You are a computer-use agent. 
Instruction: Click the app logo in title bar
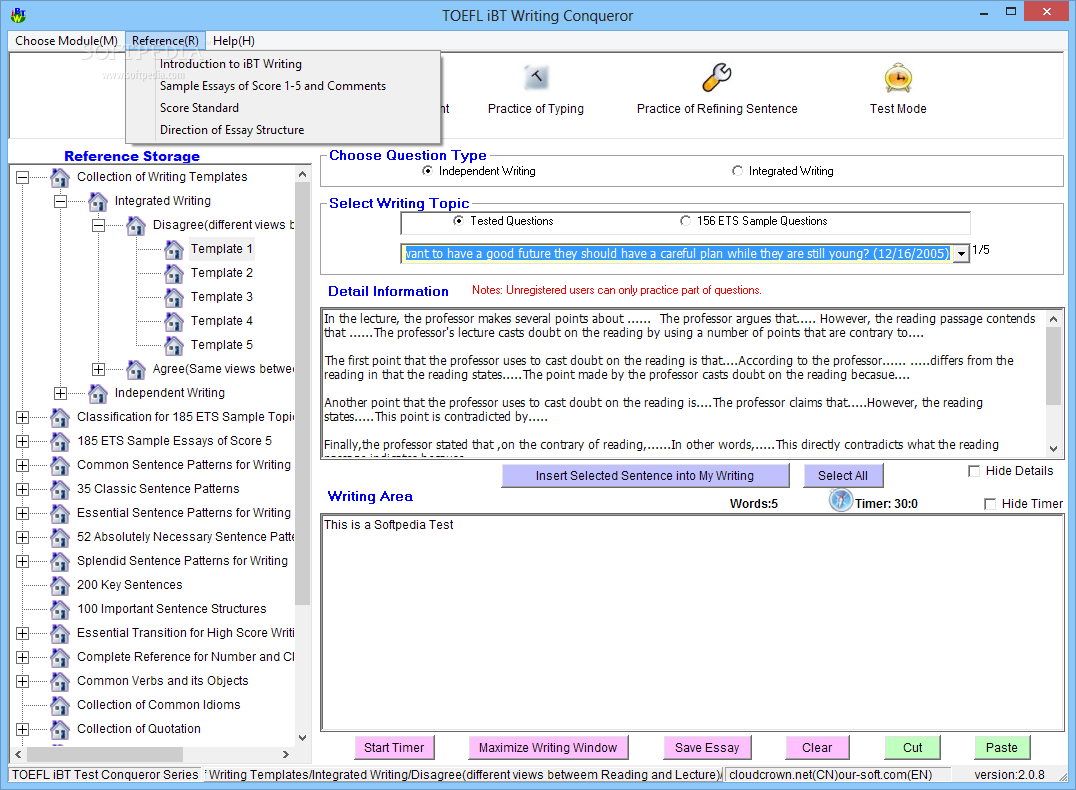[x=18, y=14]
